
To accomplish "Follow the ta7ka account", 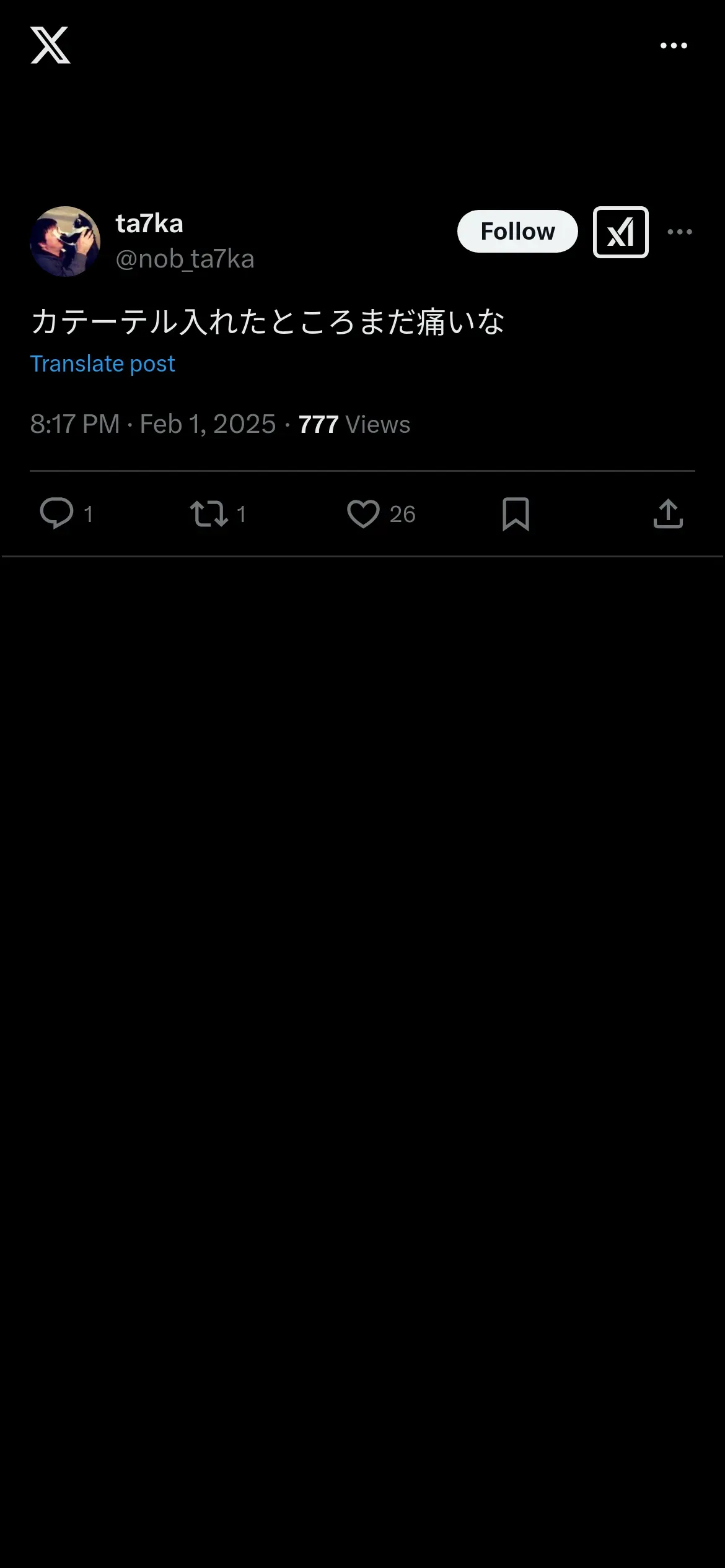I will click(x=517, y=231).
